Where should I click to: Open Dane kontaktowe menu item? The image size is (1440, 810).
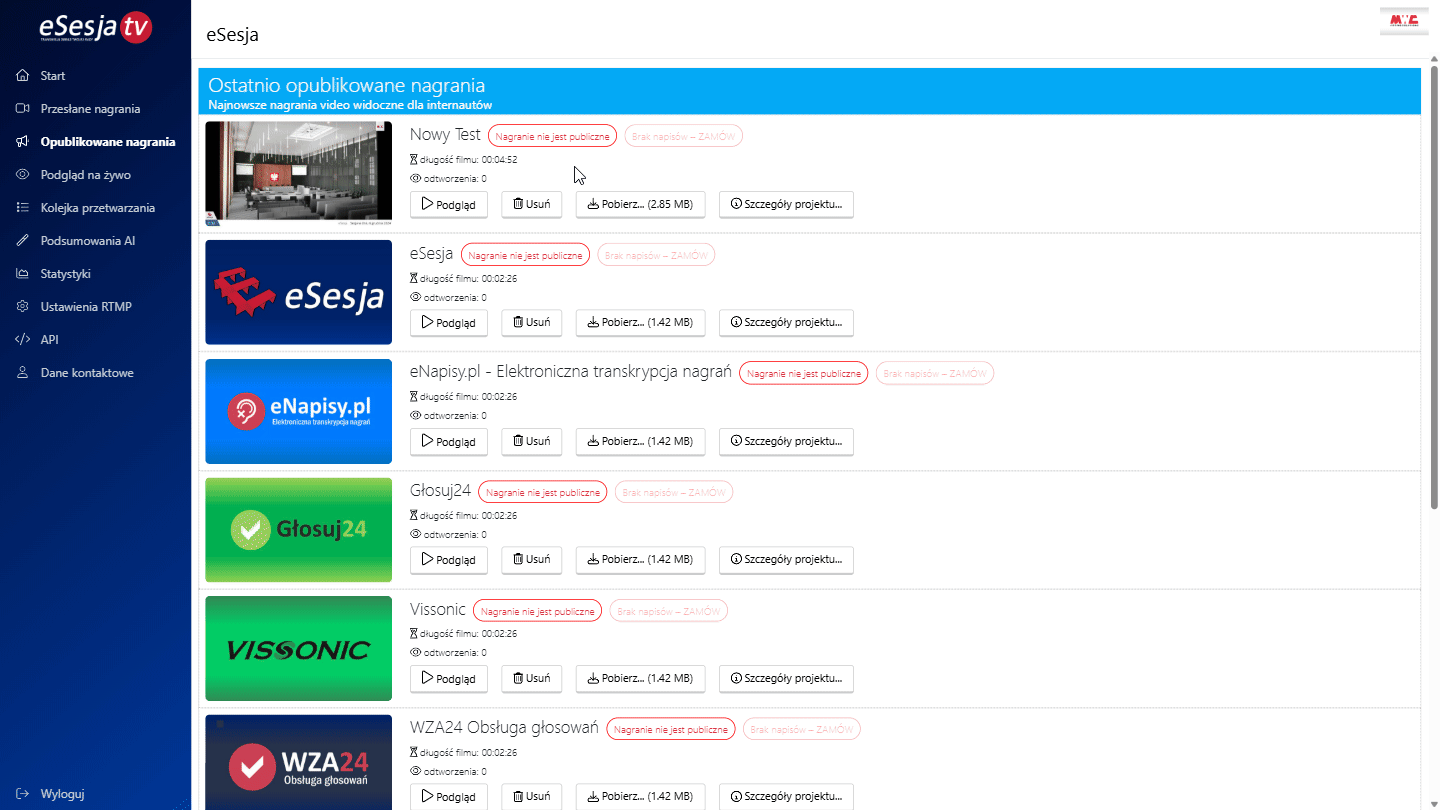pyautogui.click(x=87, y=373)
